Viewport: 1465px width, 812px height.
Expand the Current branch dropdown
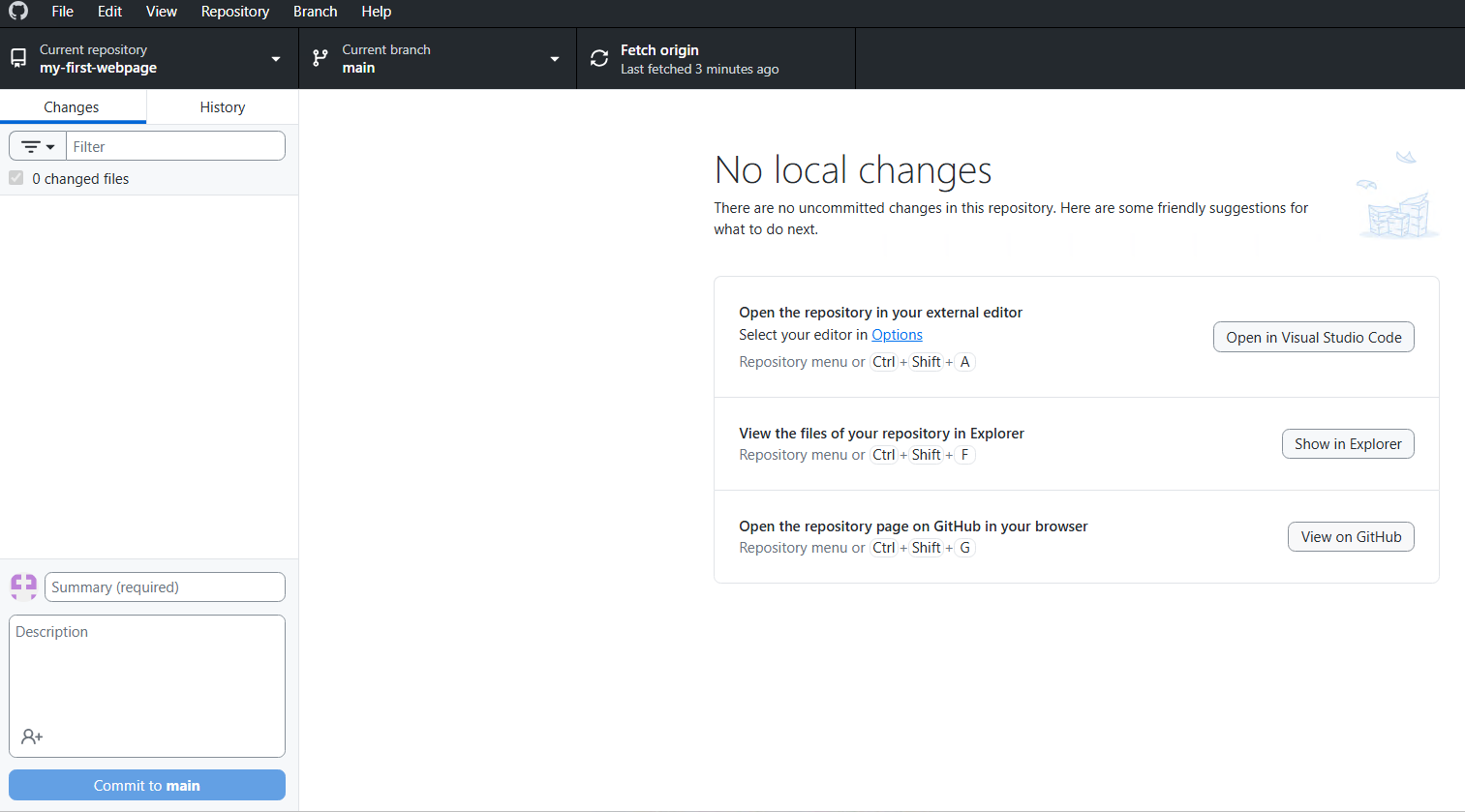point(554,58)
